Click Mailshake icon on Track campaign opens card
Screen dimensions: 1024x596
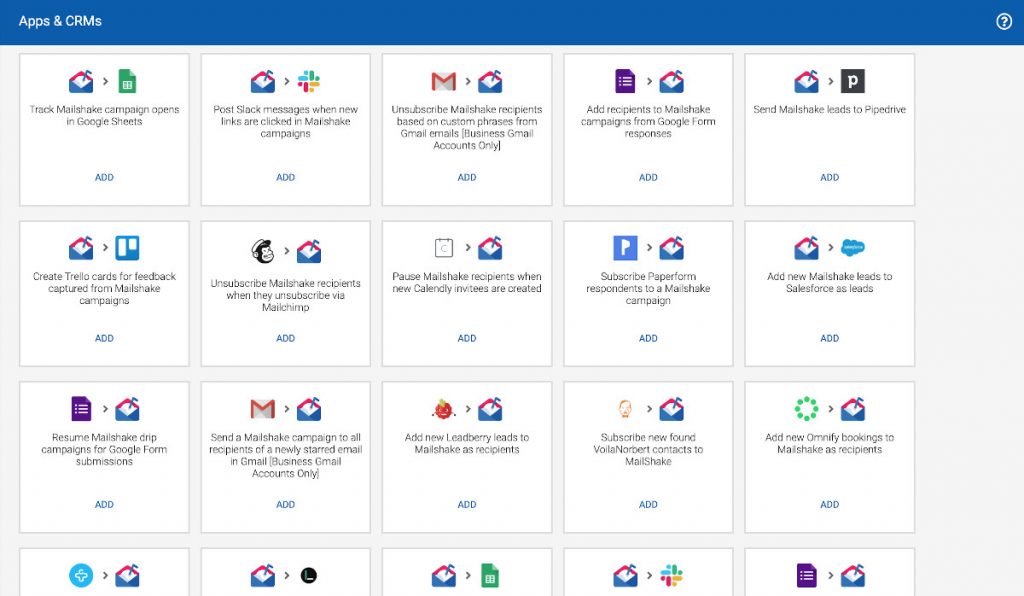81,82
